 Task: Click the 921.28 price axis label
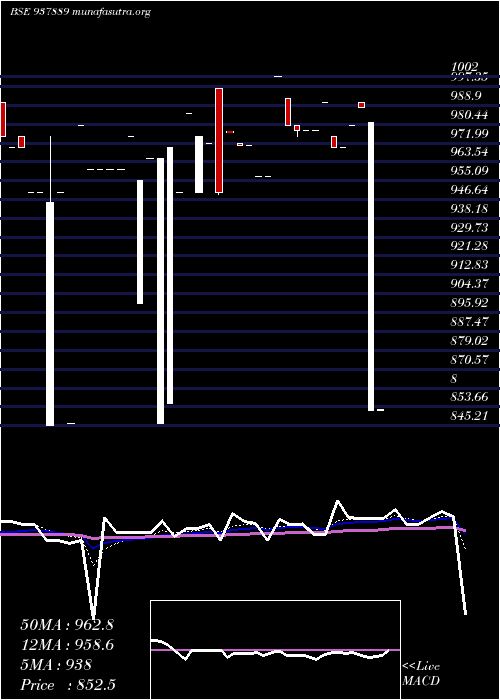[x=469, y=246]
